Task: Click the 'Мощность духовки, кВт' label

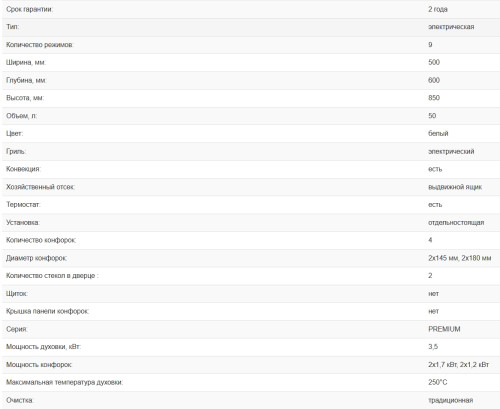Action: point(43,347)
